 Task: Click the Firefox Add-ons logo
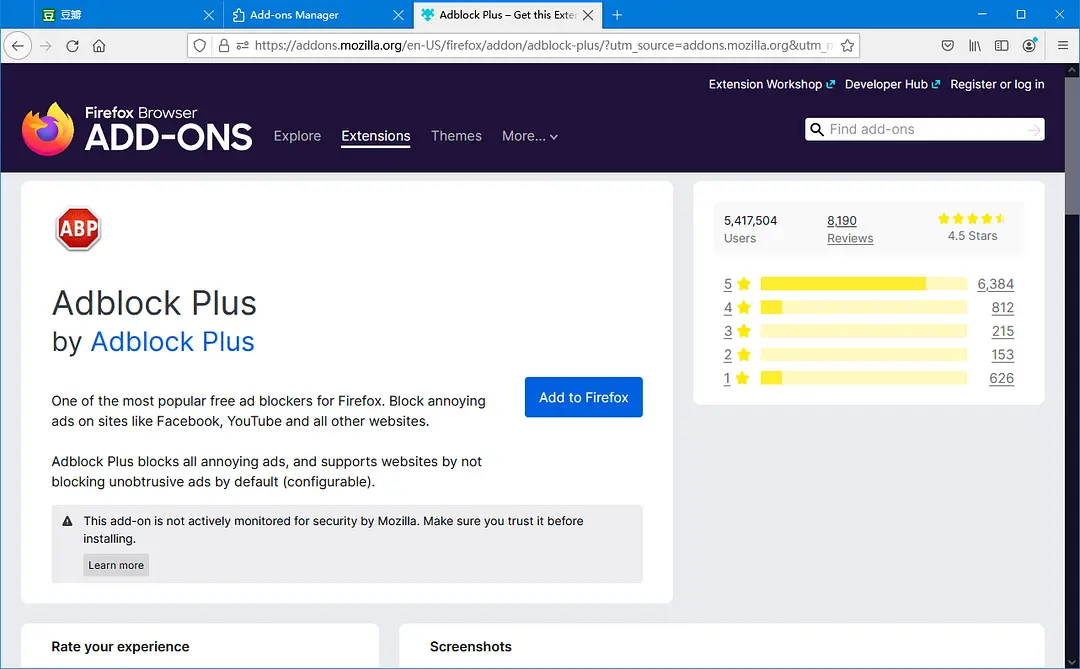(x=137, y=129)
